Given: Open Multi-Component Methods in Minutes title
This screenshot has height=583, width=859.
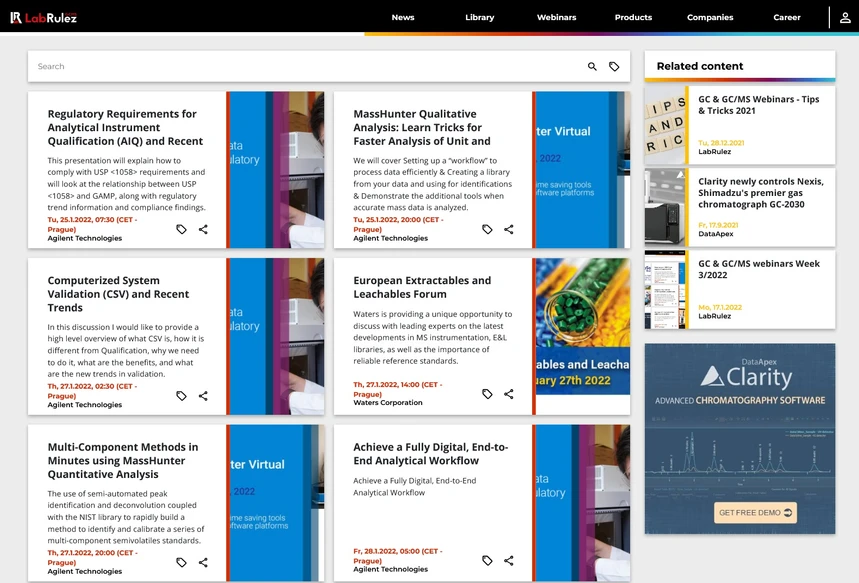Looking at the screenshot, I should coord(123,461).
